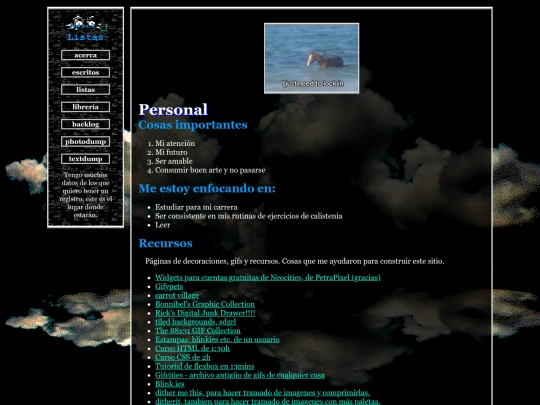Click the horse in water GIF

(312, 58)
